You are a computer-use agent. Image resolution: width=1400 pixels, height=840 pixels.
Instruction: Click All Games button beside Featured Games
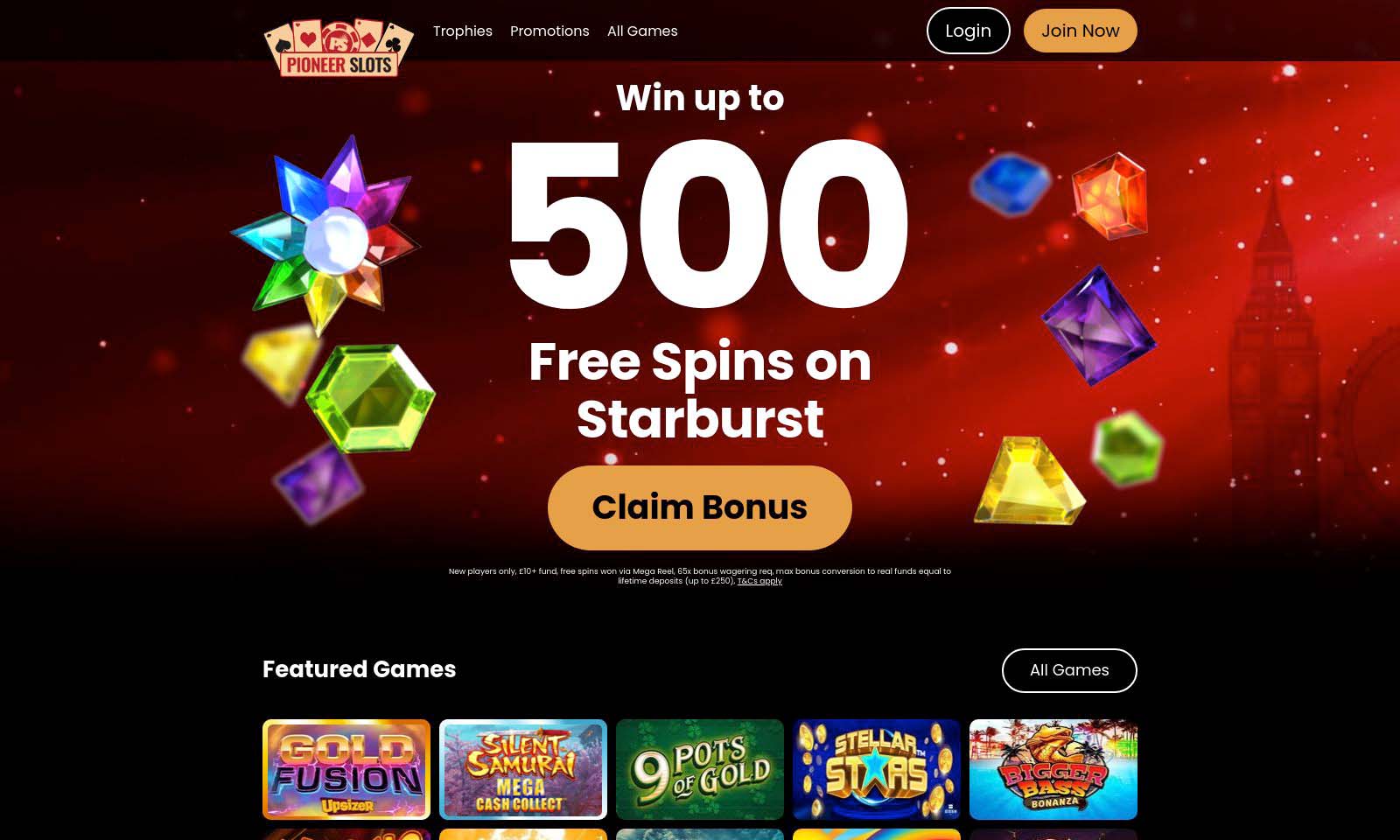[1069, 670]
